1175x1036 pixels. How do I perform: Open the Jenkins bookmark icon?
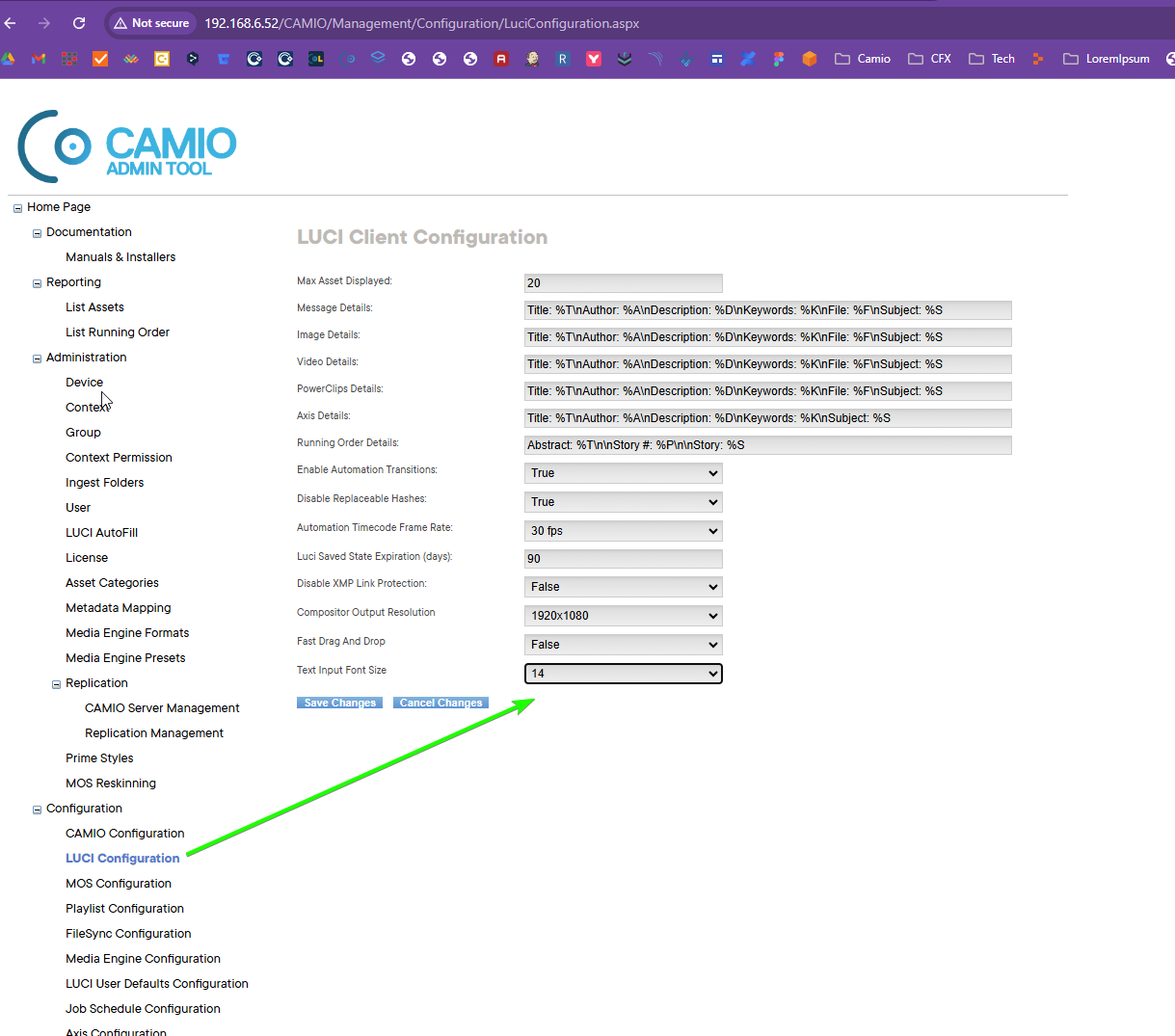tap(532, 59)
